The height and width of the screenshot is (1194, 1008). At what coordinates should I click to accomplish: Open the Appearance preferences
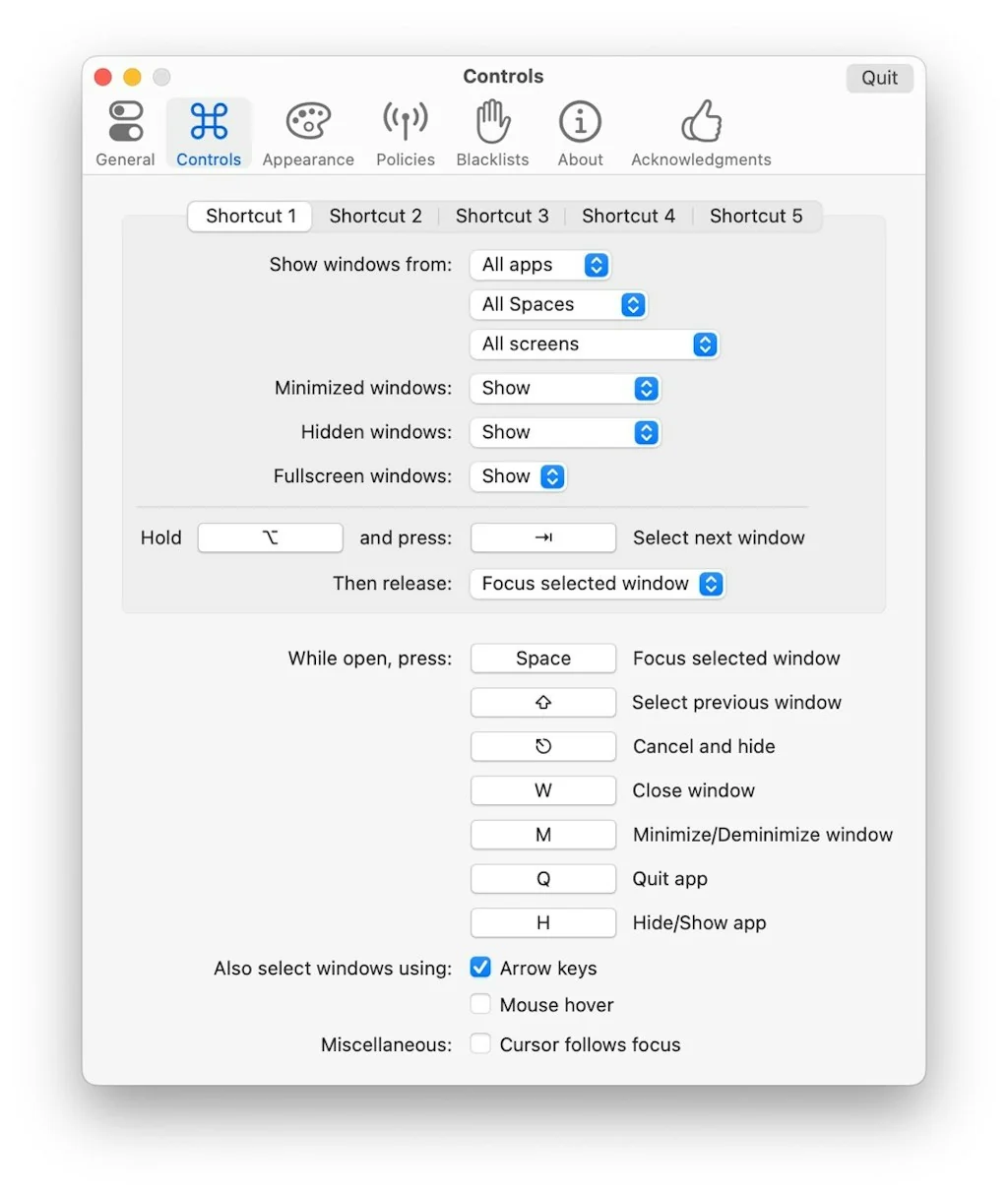307,133
